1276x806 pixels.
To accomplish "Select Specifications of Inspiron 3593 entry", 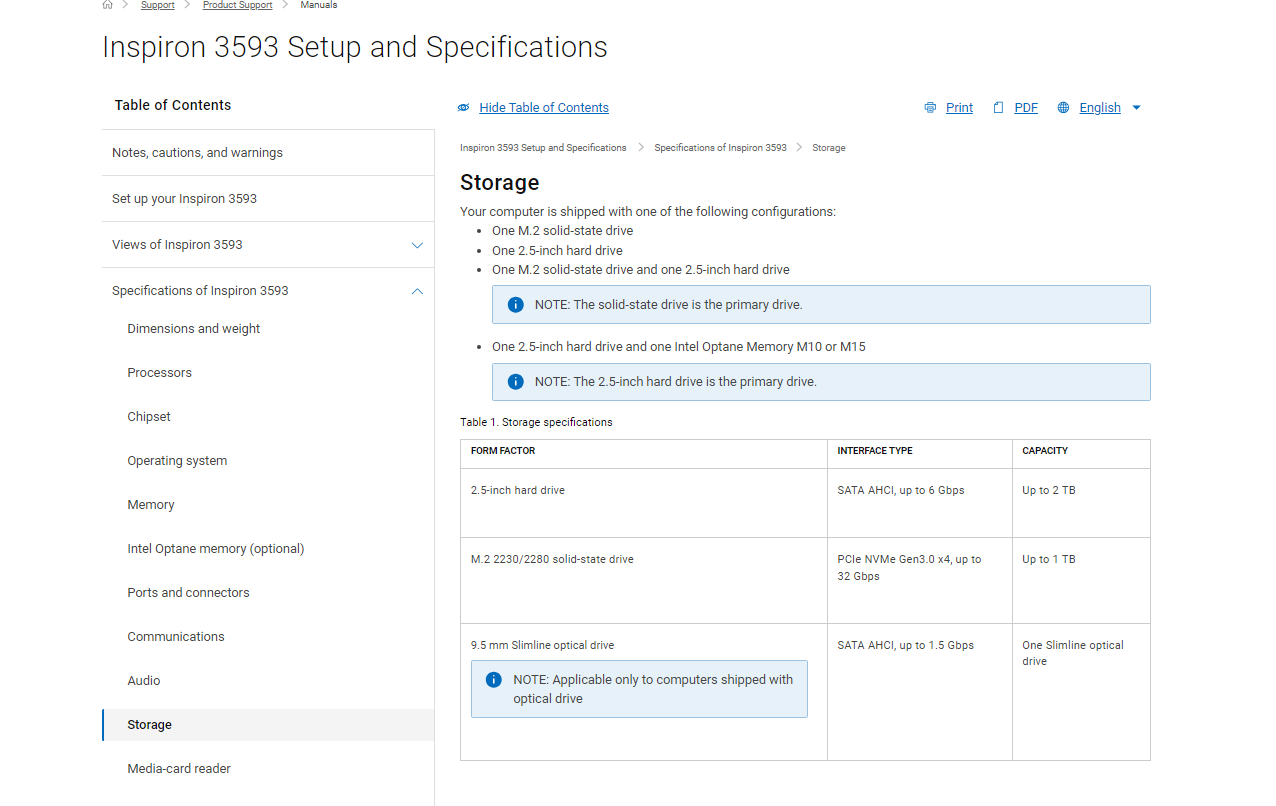I will click(200, 291).
